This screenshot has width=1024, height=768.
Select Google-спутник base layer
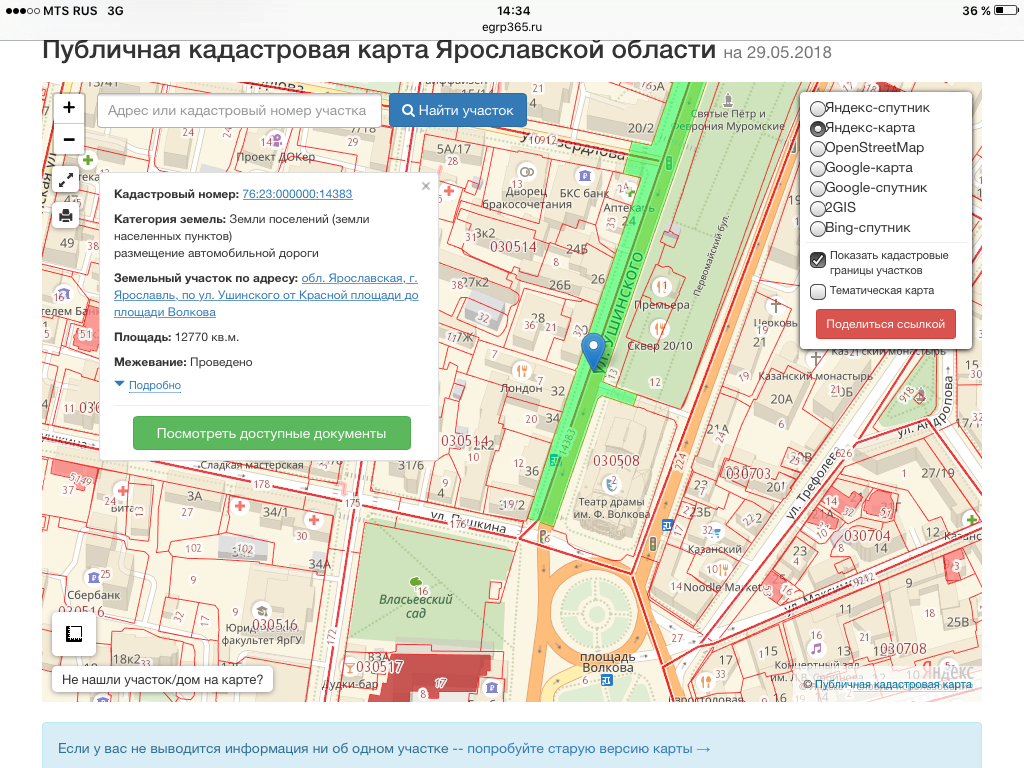[818, 189]
